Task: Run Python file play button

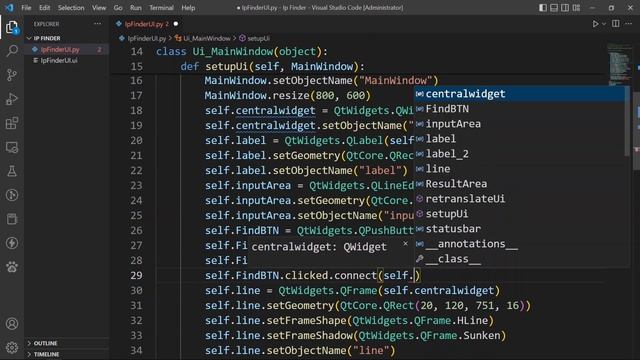Action: pyautogui.click(x=595, y=24)
